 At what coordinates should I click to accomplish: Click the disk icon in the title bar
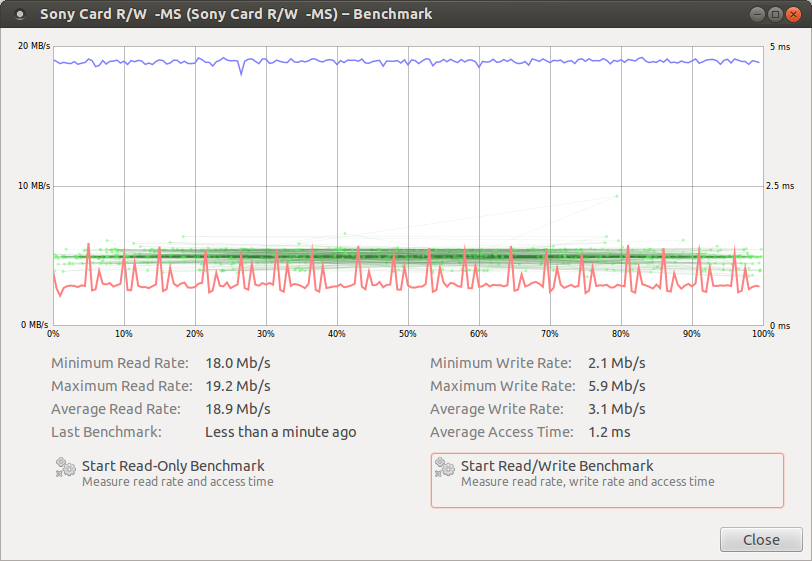17,15
